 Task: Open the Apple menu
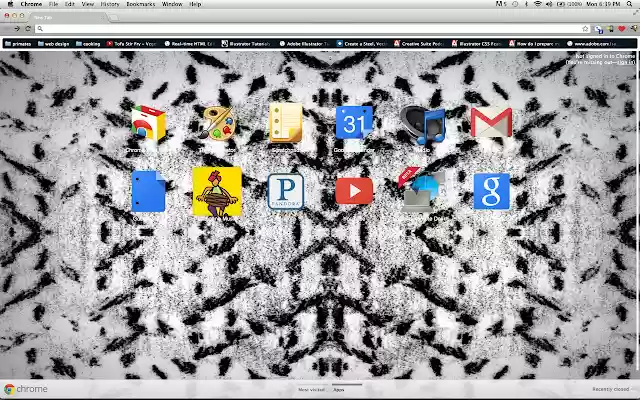[x=11, y=4]
